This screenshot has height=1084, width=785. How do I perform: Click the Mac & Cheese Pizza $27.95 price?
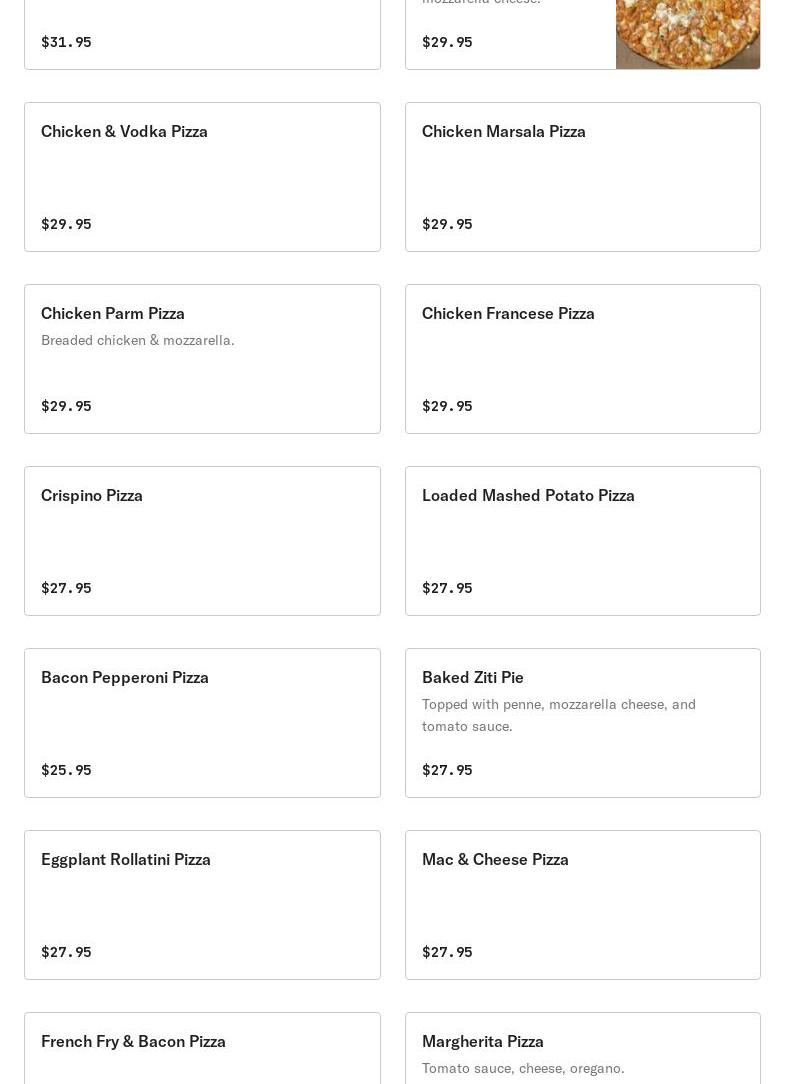click(447, 952)
